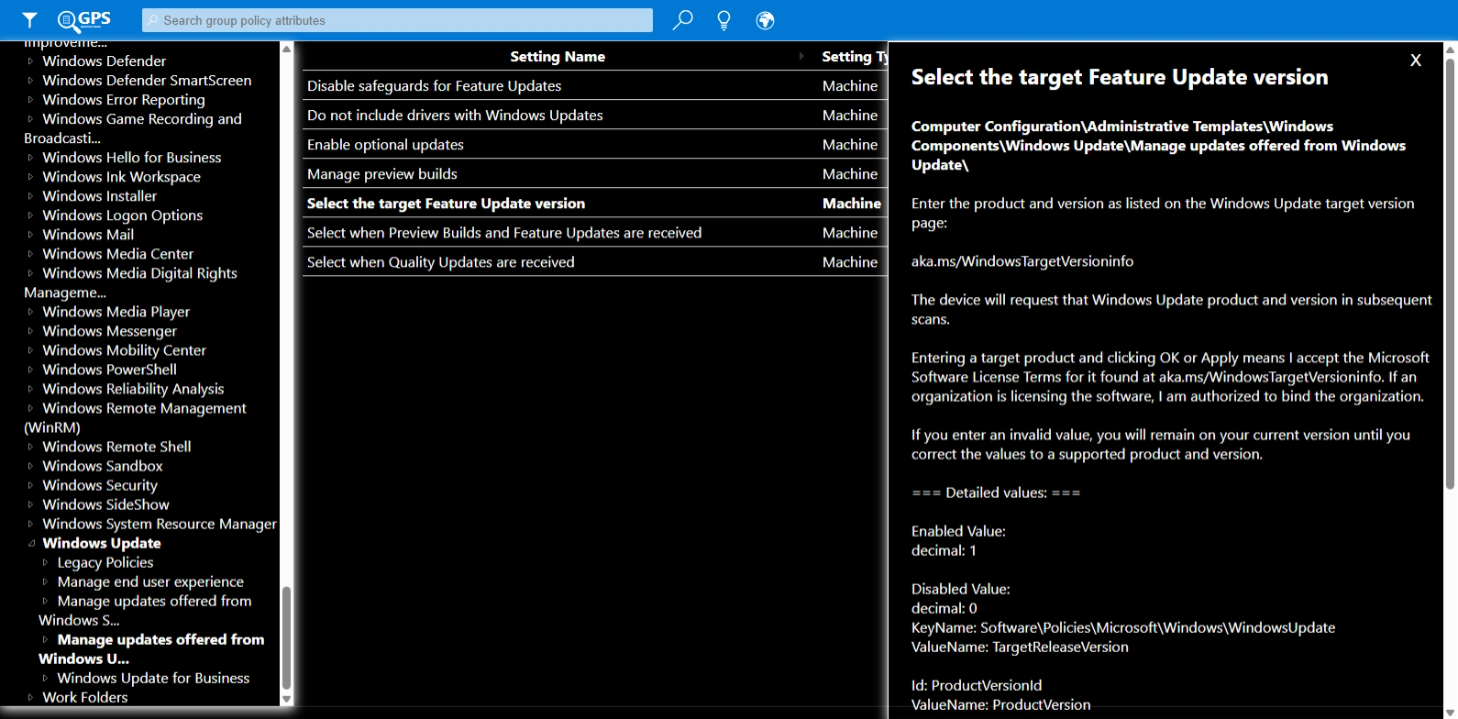Focus the Search group policy attributes field
1458x719 pixels.
397,20
